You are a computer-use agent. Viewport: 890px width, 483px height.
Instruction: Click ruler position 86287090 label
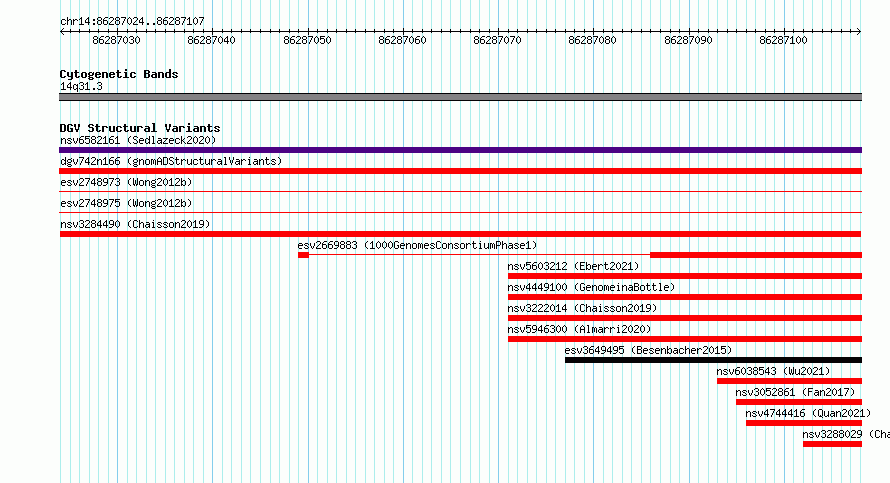(688, 40)
